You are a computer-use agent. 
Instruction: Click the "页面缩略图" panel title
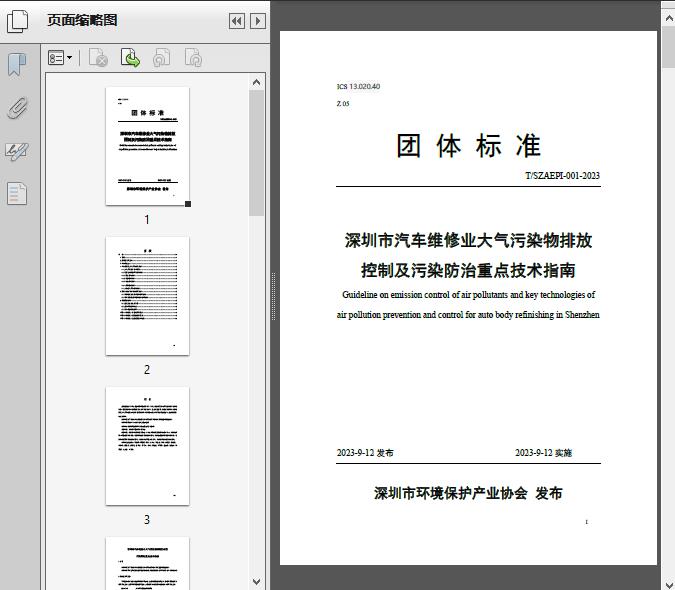[x=82, y=20]
